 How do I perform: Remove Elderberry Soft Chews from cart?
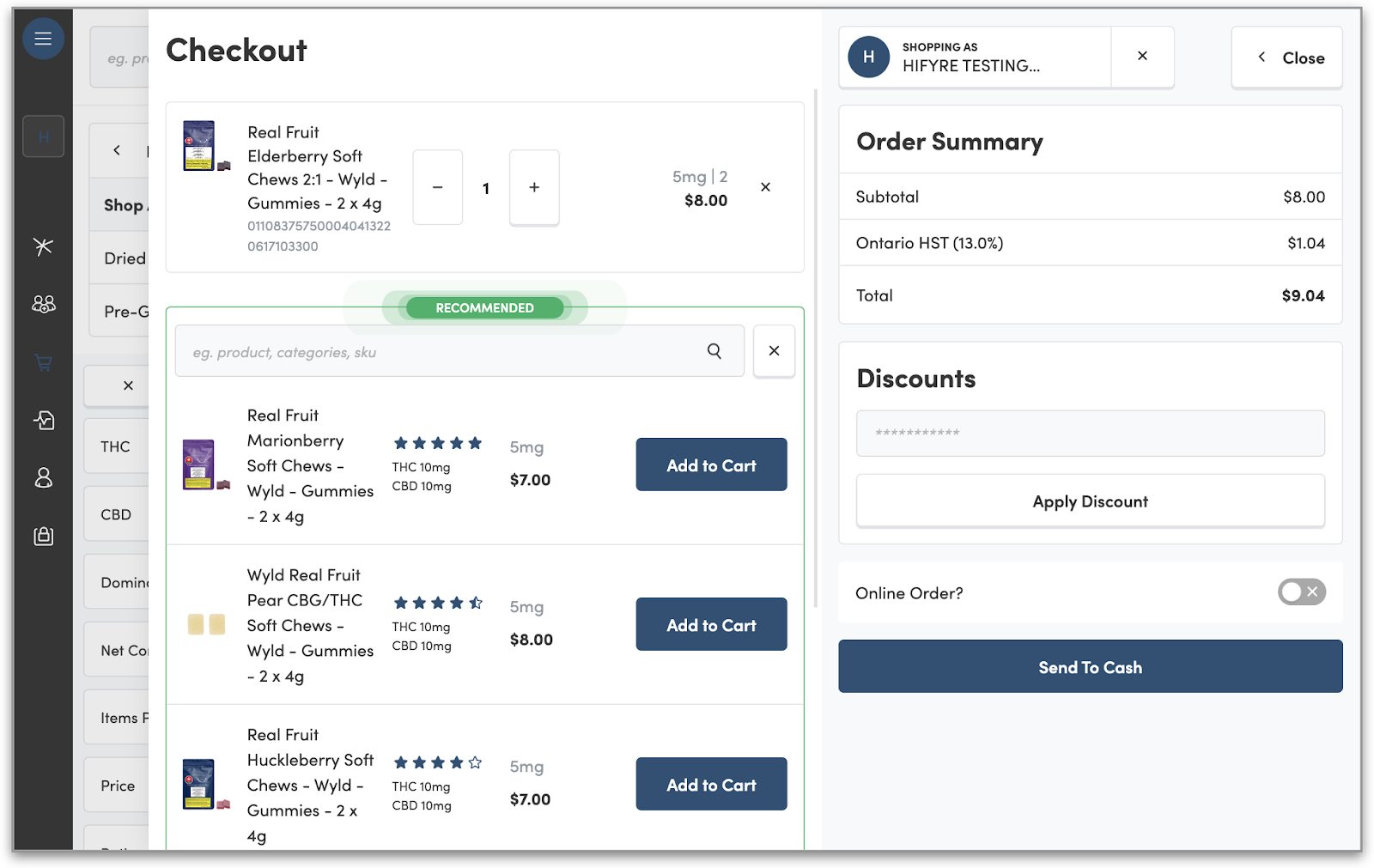click(x=765, y=187)
